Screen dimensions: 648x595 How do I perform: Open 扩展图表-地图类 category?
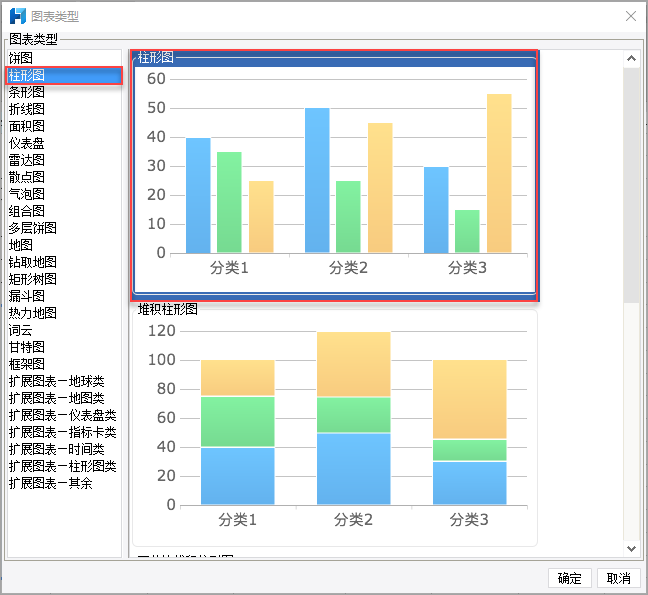click(64, 398)
